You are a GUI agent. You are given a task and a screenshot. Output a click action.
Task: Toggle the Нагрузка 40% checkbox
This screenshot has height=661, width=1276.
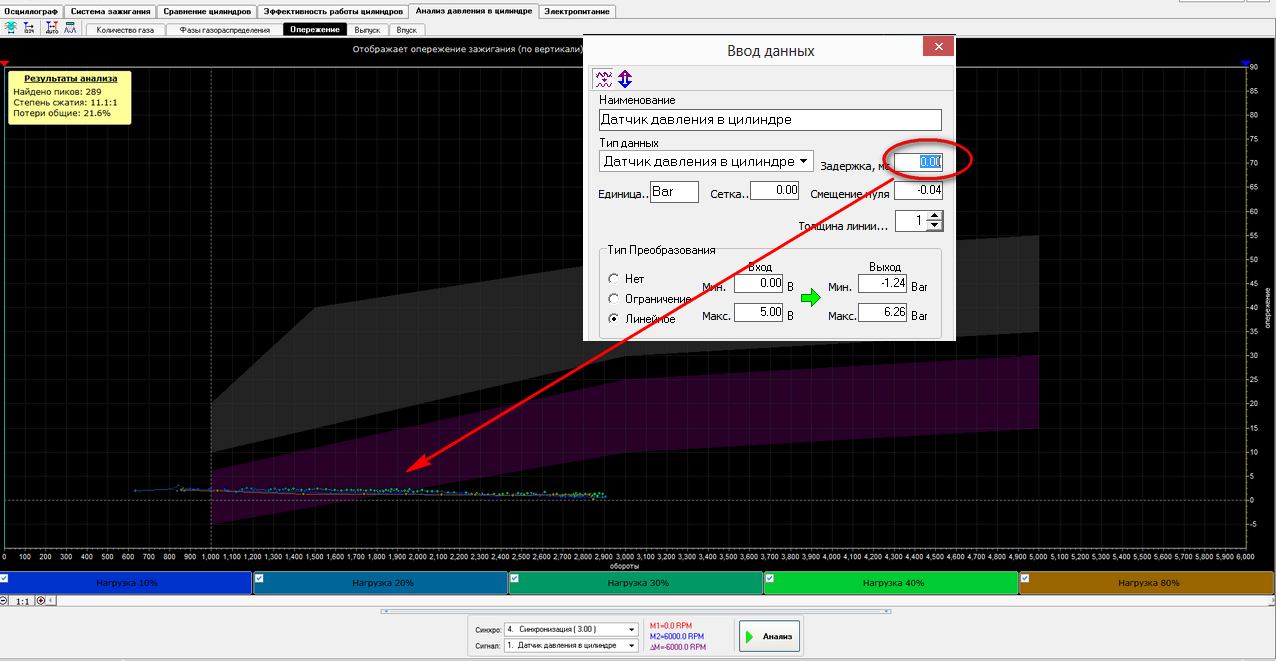point(769,577)
